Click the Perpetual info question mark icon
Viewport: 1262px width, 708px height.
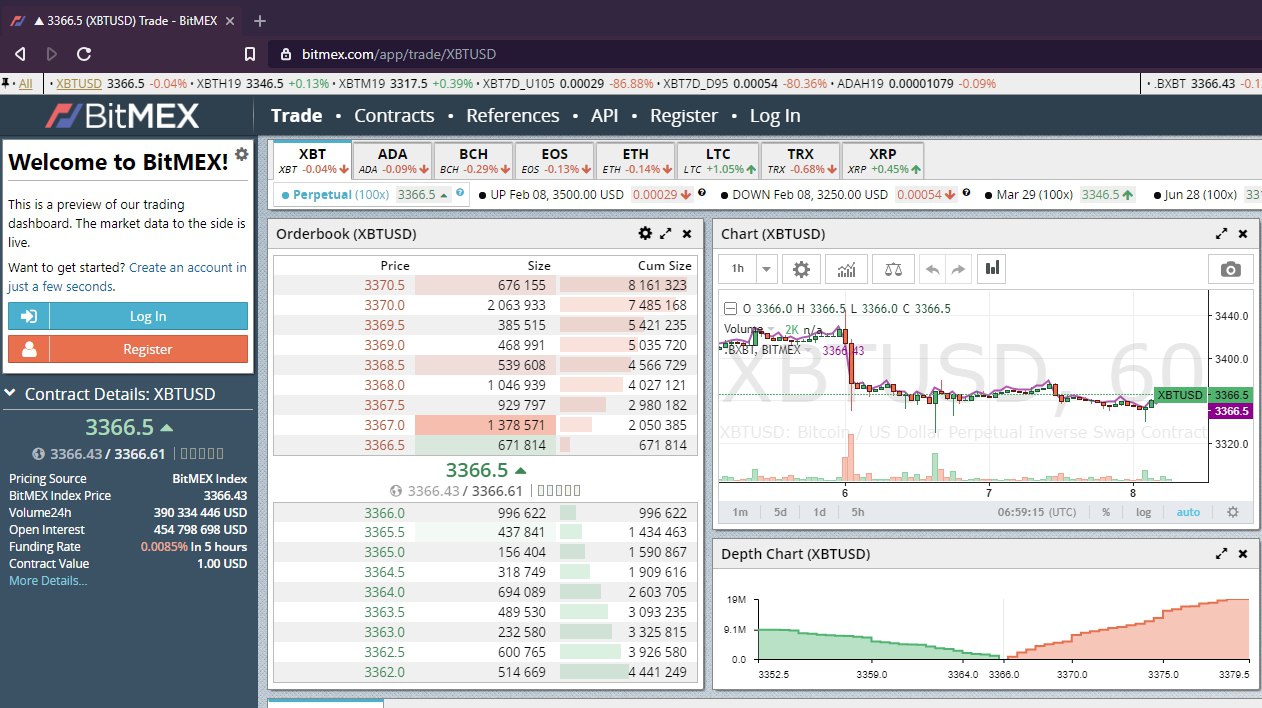click(x=460, y=193)
